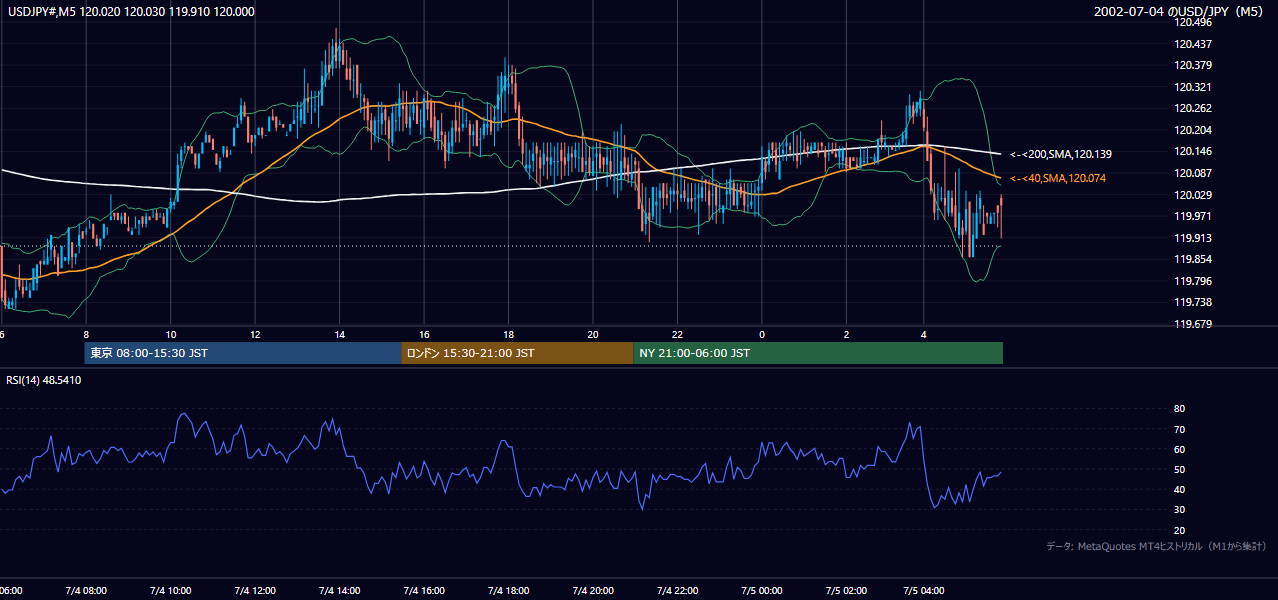Click hour tick 8 under price chart

tap(86, 335)
